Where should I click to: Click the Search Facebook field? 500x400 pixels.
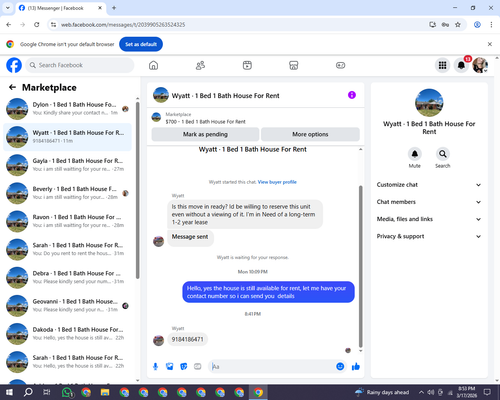[80, 65]
